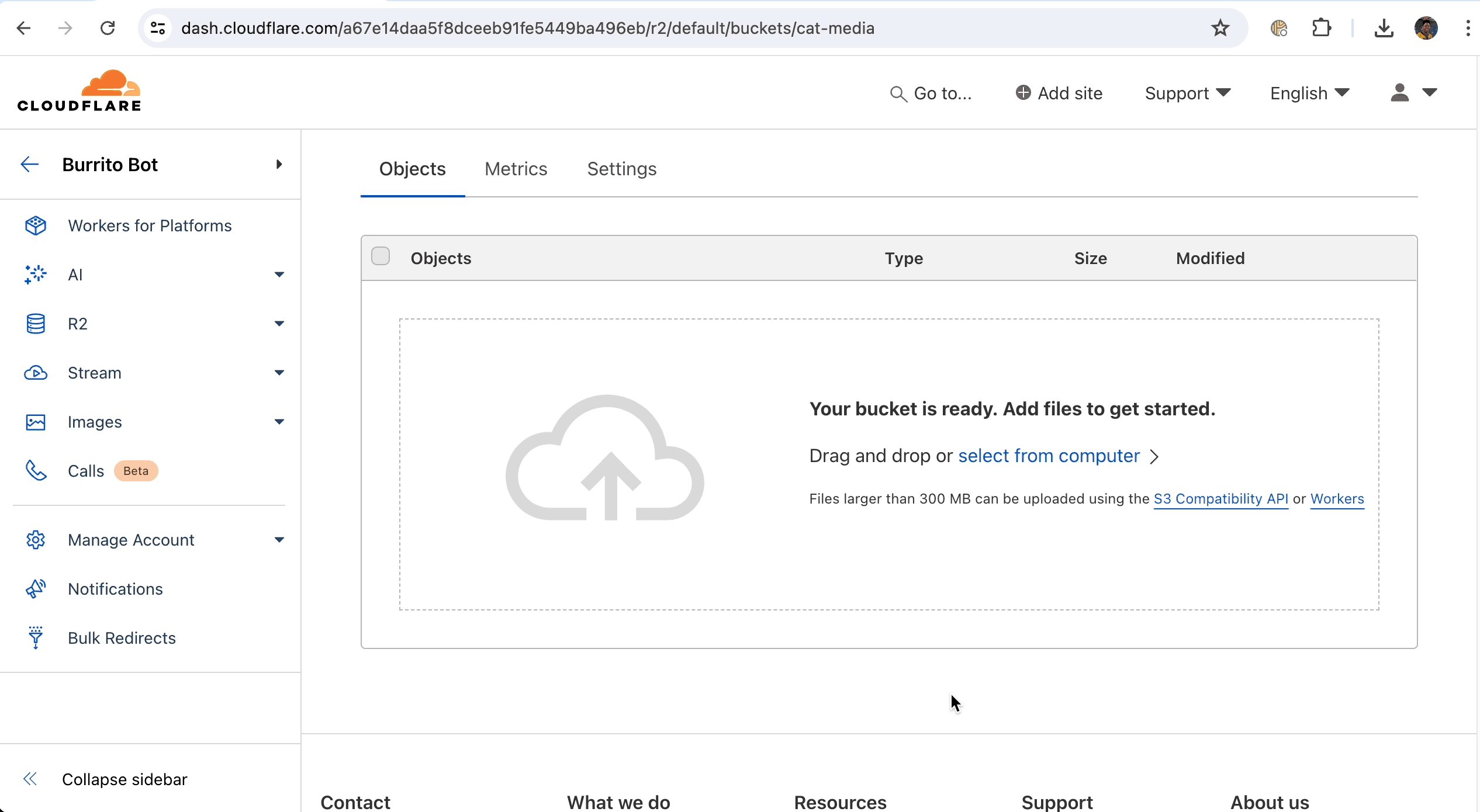
Task: Switch to the Metrics tab
Action: [x=516, y=169]
